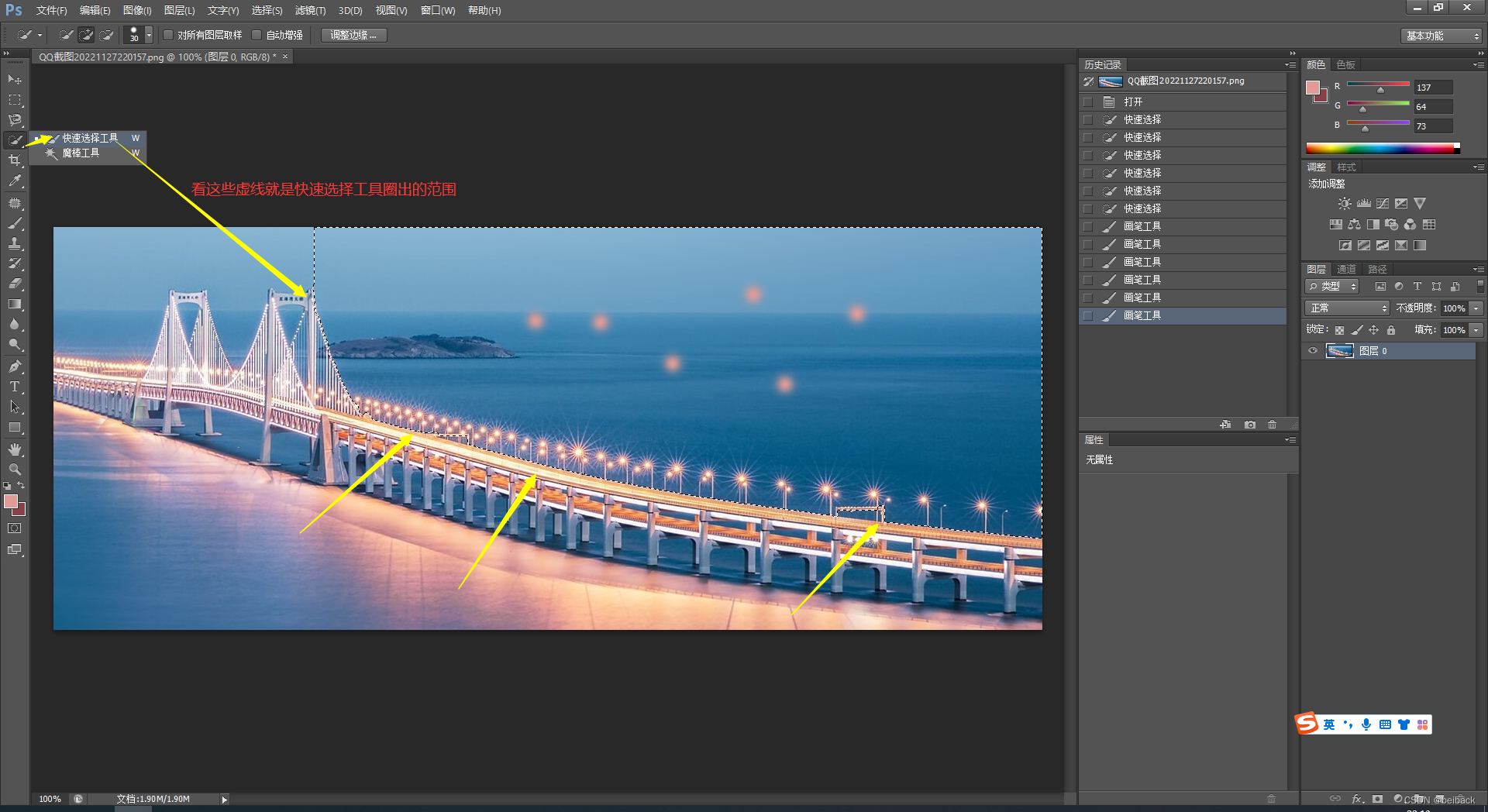1488x812 pixels.
Task: Delete current state in History panel
Action: (1272, 425)
